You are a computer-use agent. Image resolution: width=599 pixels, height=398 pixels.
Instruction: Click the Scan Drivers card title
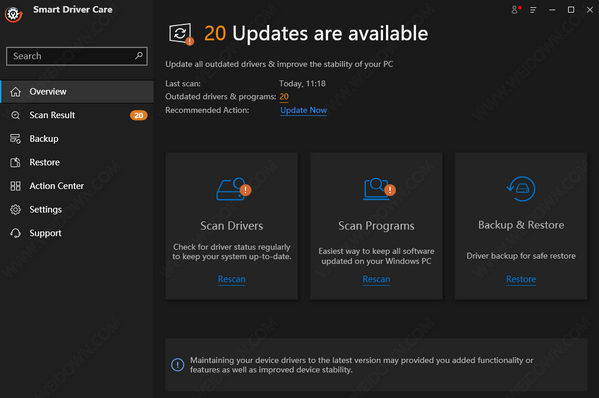[232, 226]
